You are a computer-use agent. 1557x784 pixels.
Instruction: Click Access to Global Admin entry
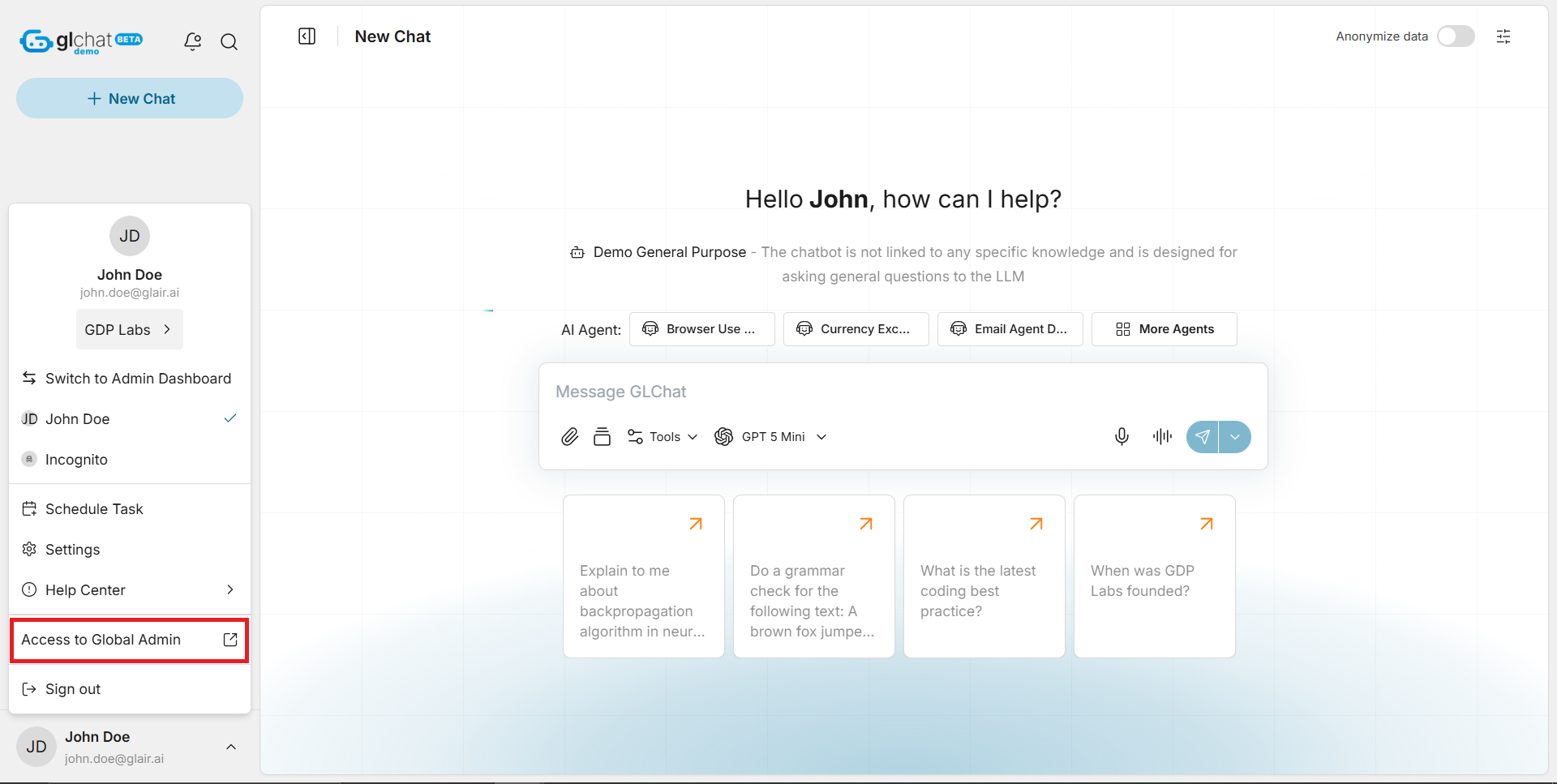[x=129, y=640]
